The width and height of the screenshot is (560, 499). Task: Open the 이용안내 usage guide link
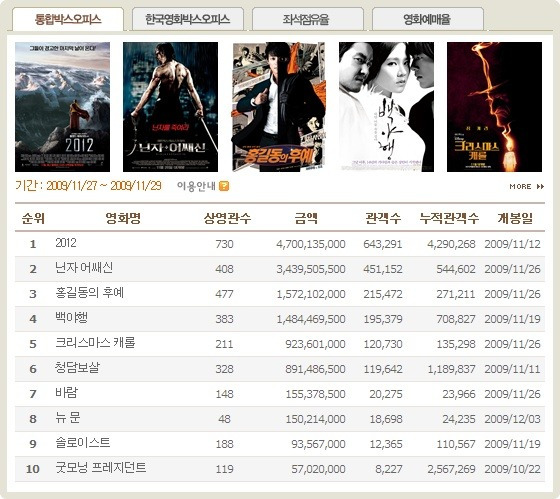coord(196,186)
